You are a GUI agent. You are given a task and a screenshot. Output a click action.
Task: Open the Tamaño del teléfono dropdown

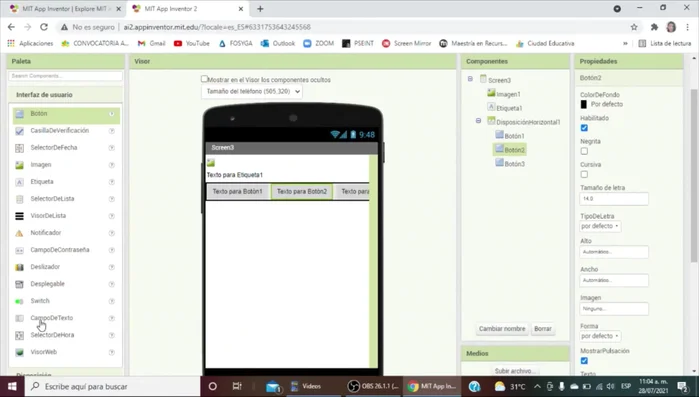click(x=252, y=91)
